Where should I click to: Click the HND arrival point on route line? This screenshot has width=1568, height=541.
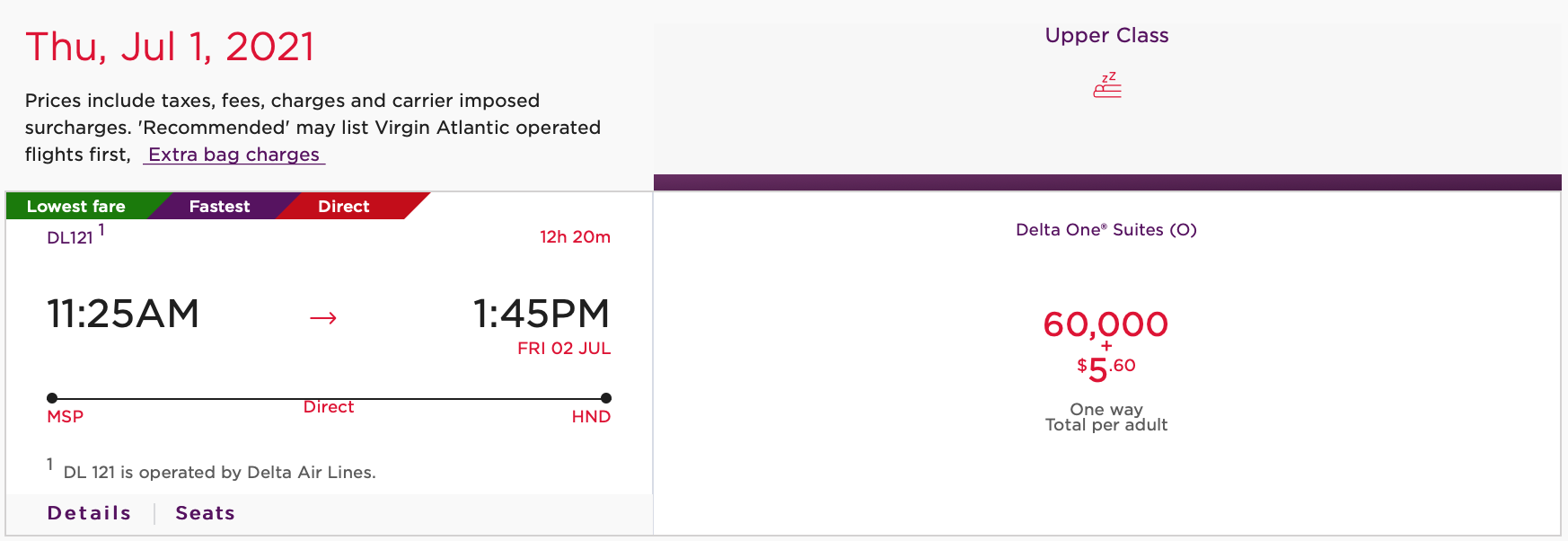pyautogui.click(x=608, y=395)
